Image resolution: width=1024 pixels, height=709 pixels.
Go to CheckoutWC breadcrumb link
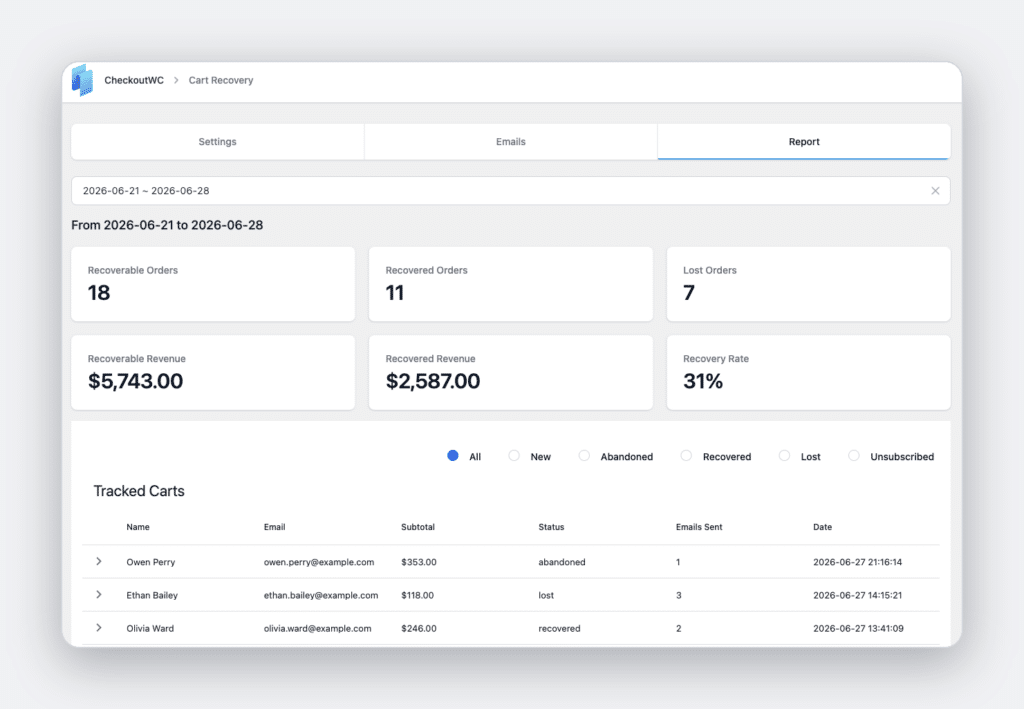[134, 80]
